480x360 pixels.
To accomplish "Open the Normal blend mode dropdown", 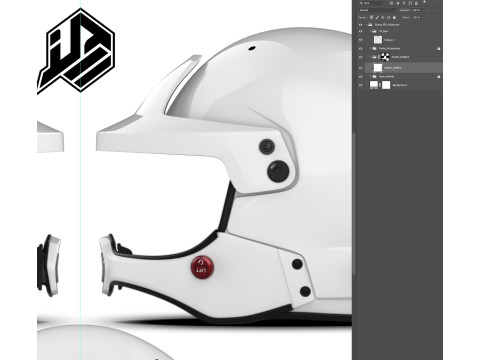I will (x=378, y=10).
